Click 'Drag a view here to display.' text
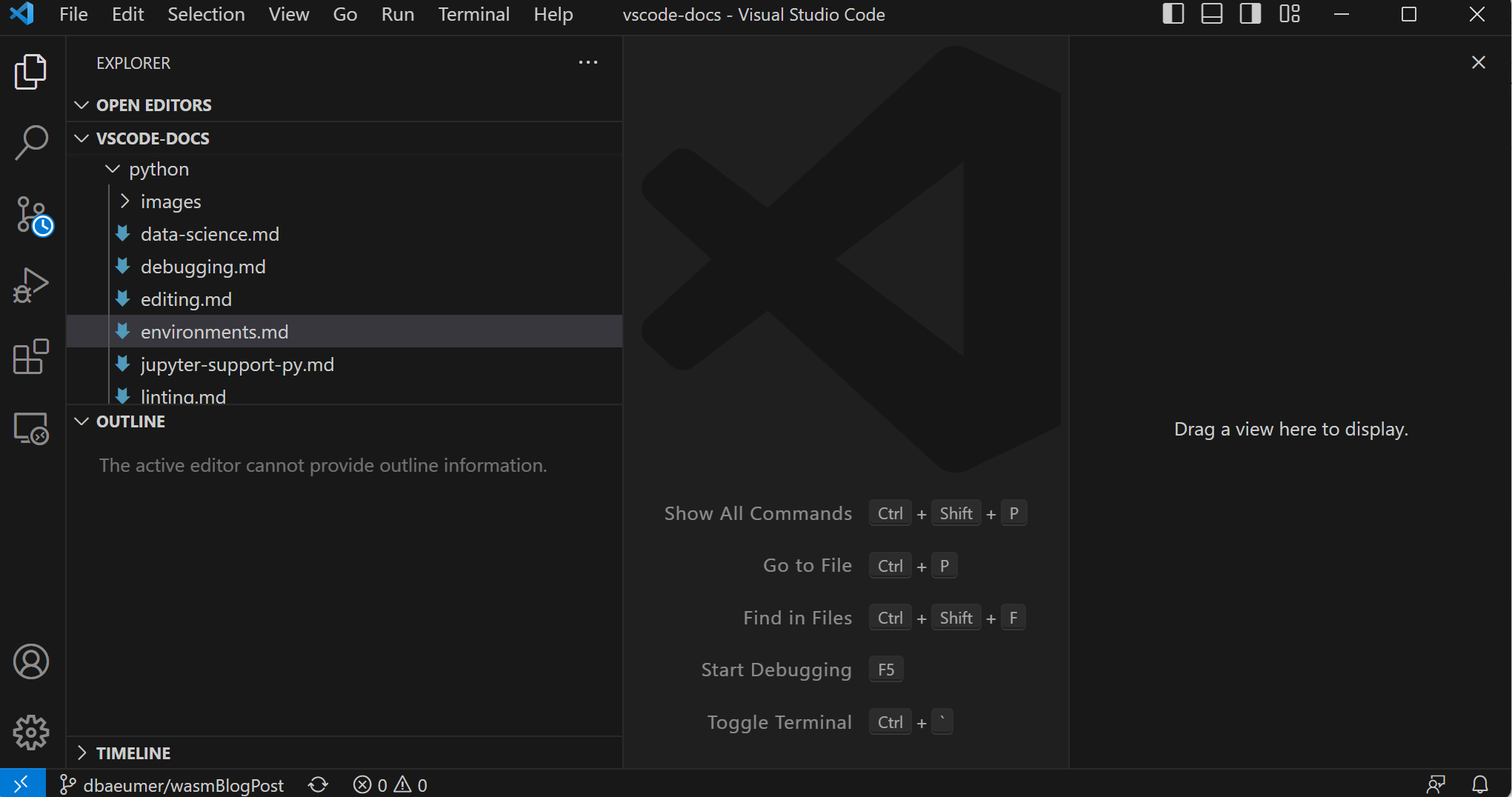Image resolution: width=1512 pixels, height=797 pixels. pyautogui.click(x=1291, y=429)
